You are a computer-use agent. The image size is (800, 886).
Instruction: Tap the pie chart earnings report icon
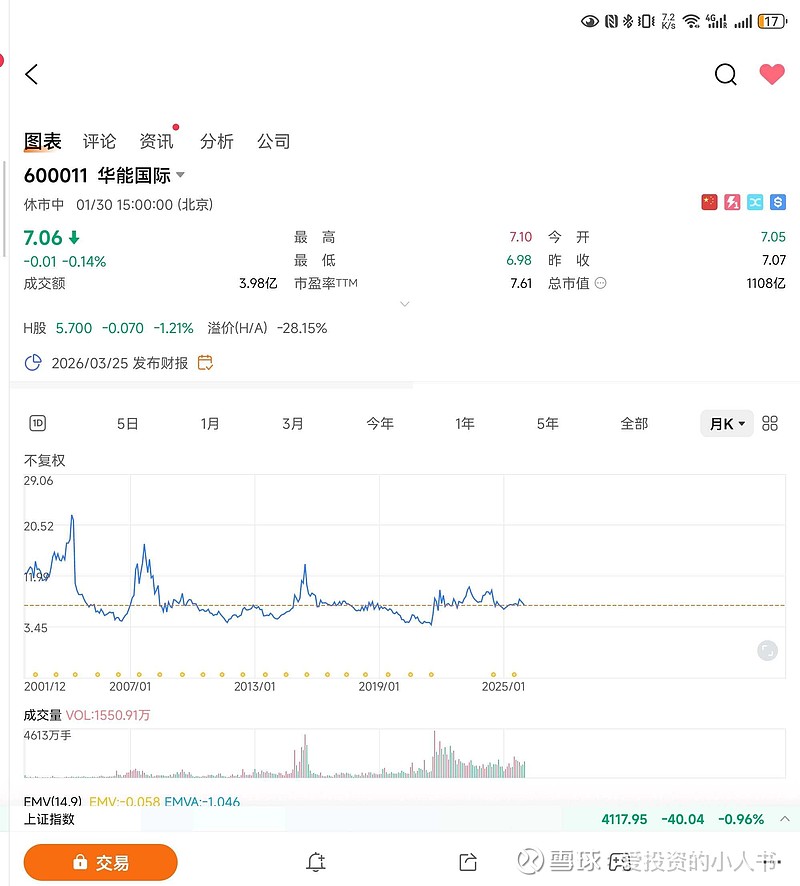tap(33, 362)
